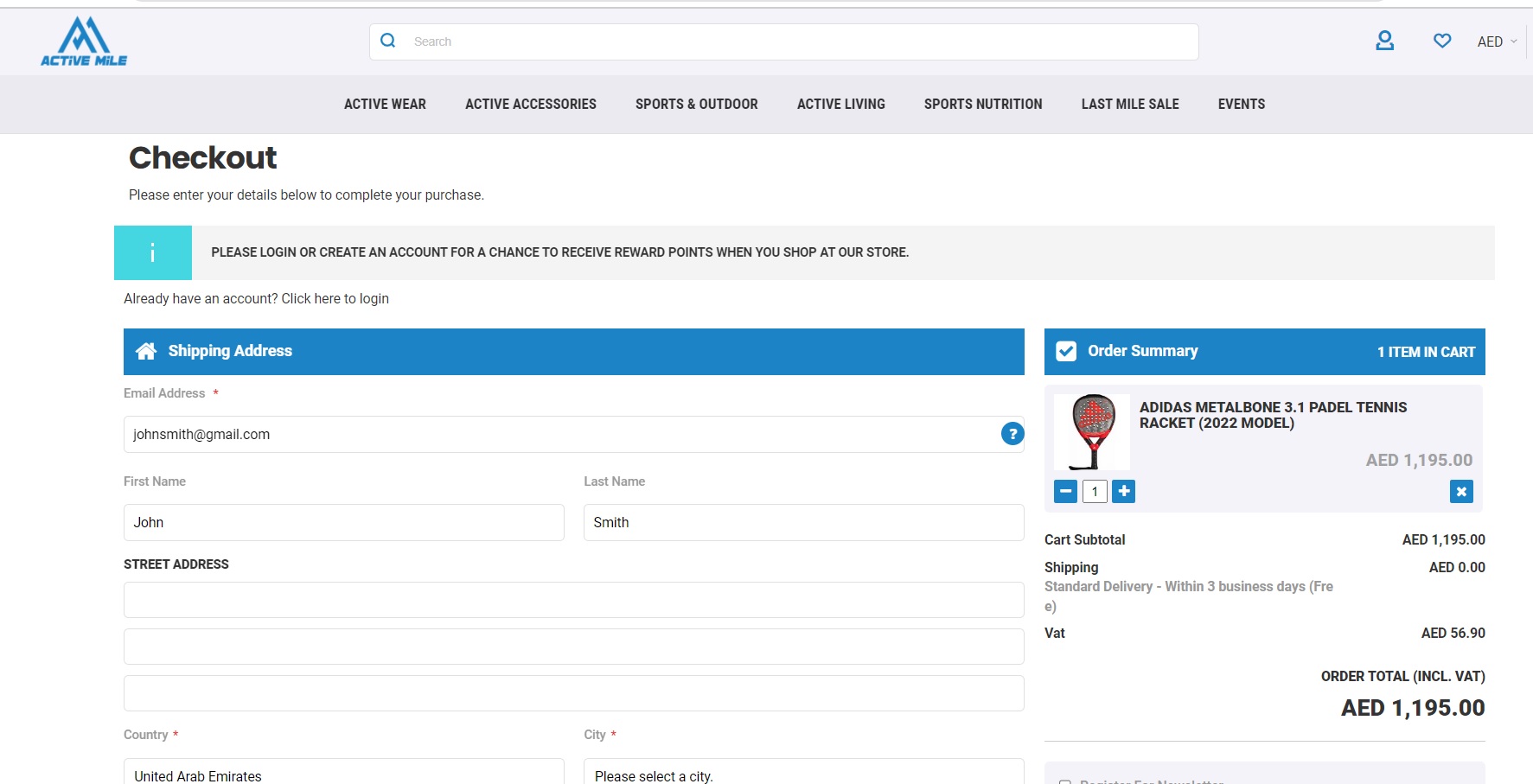The width and height of the screenshot is (1533, 784).
Task: Click the racket quantity number box
Action: point(1095,492)
